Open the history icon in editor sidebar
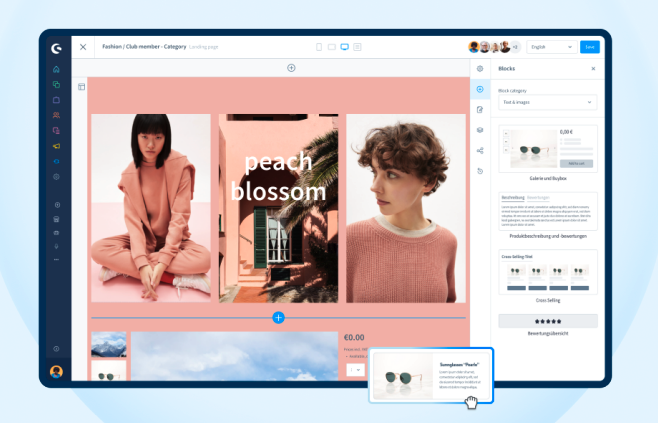The height and width of the screenshot is (423, 658). click(480, 171)
